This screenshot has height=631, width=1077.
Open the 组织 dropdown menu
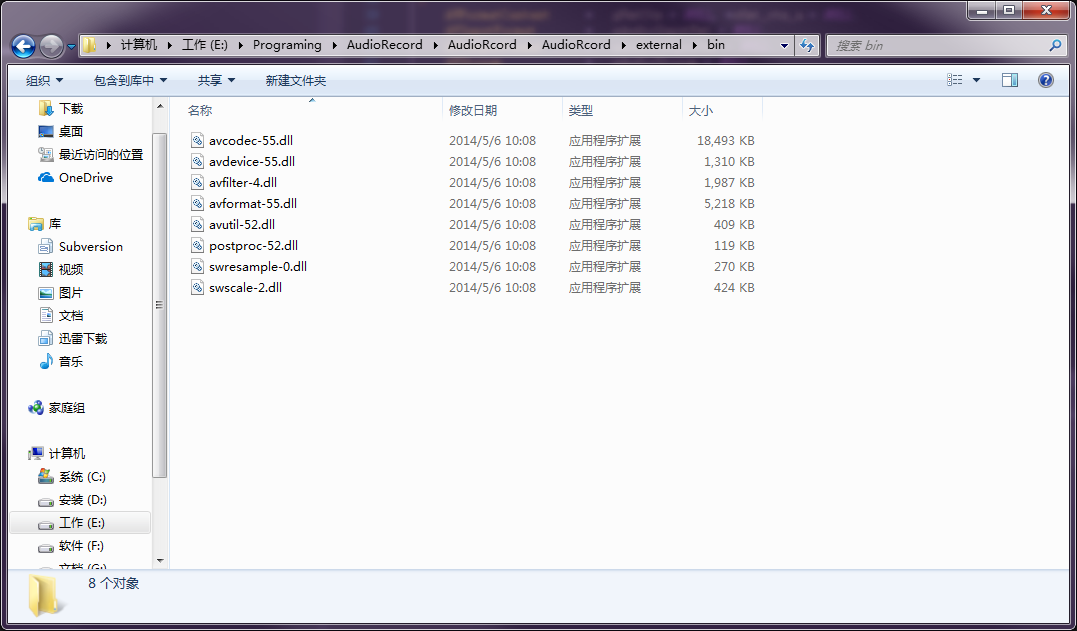point(44,80)
